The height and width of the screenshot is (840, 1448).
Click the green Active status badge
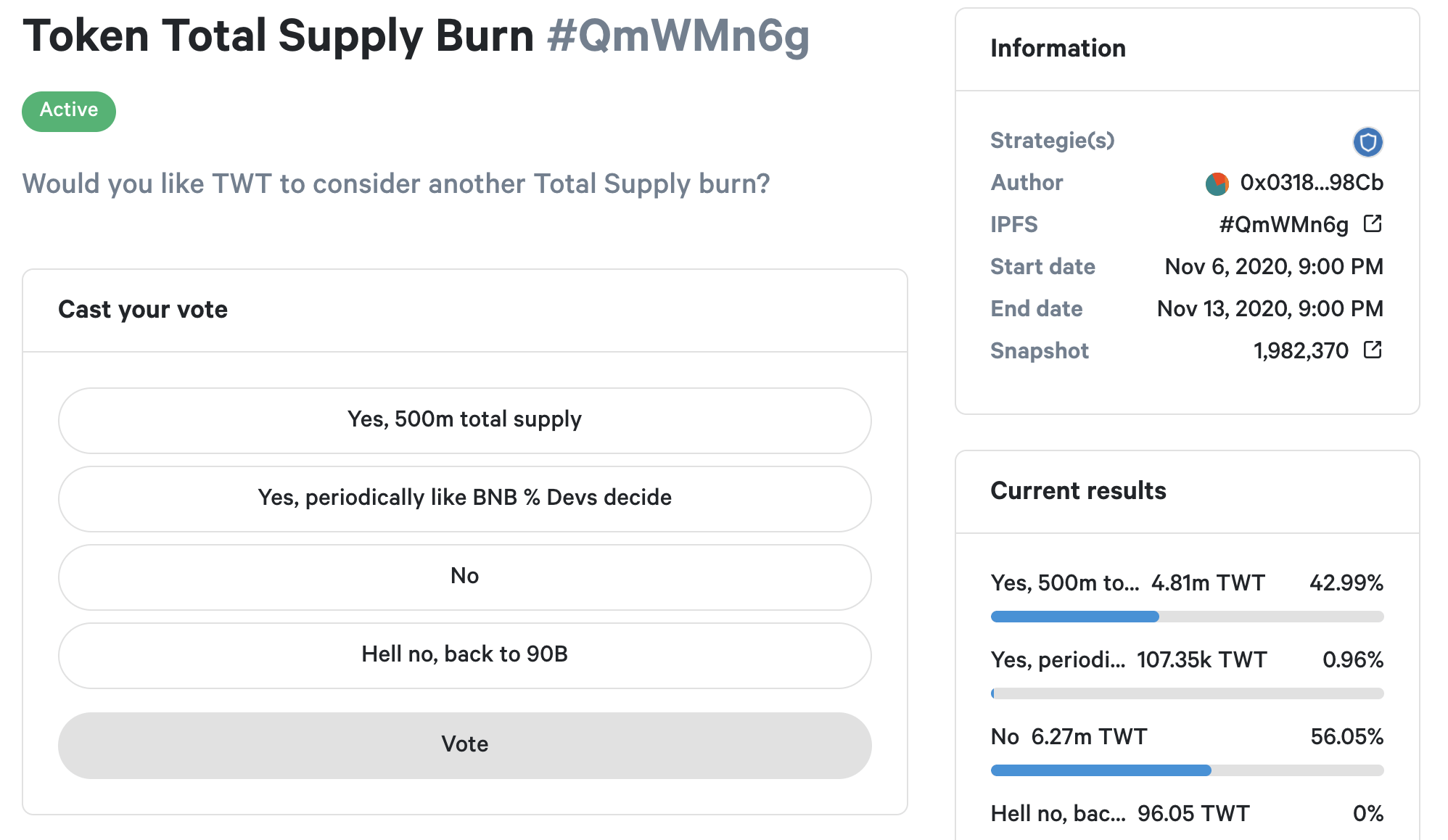69,111
